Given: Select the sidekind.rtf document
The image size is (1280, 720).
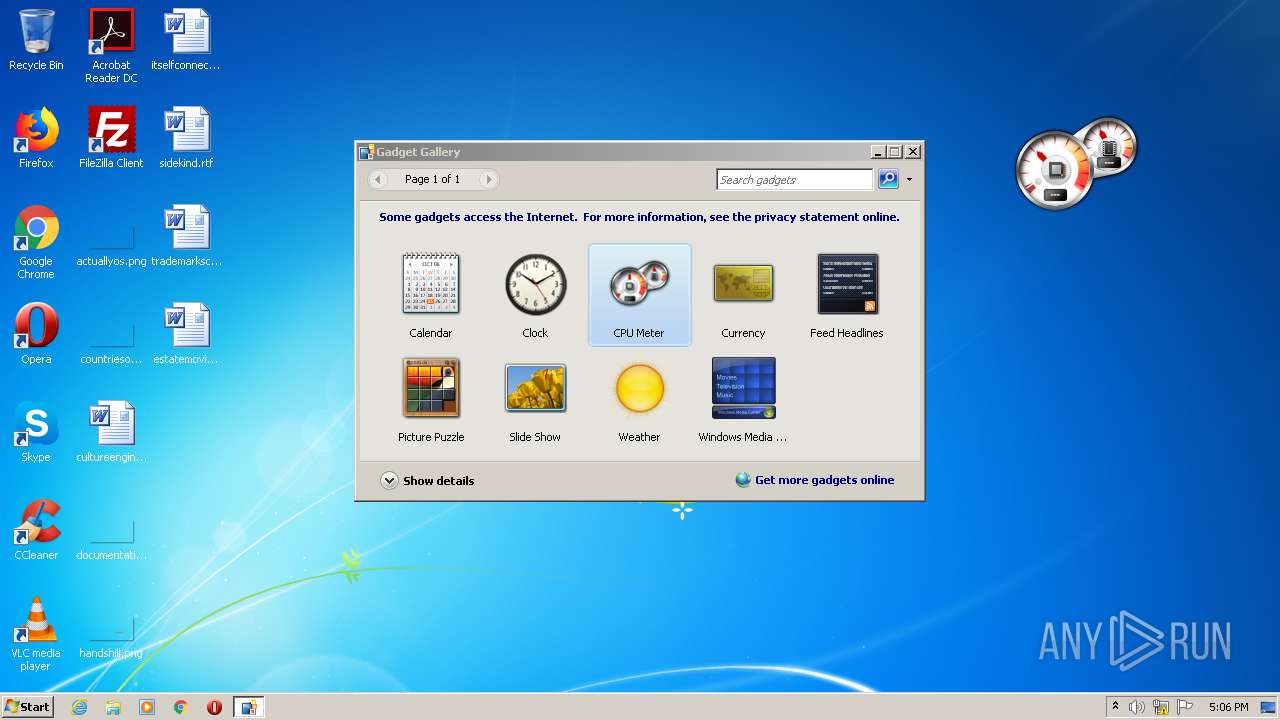Looking at the screenshot, I should (186, 138).
